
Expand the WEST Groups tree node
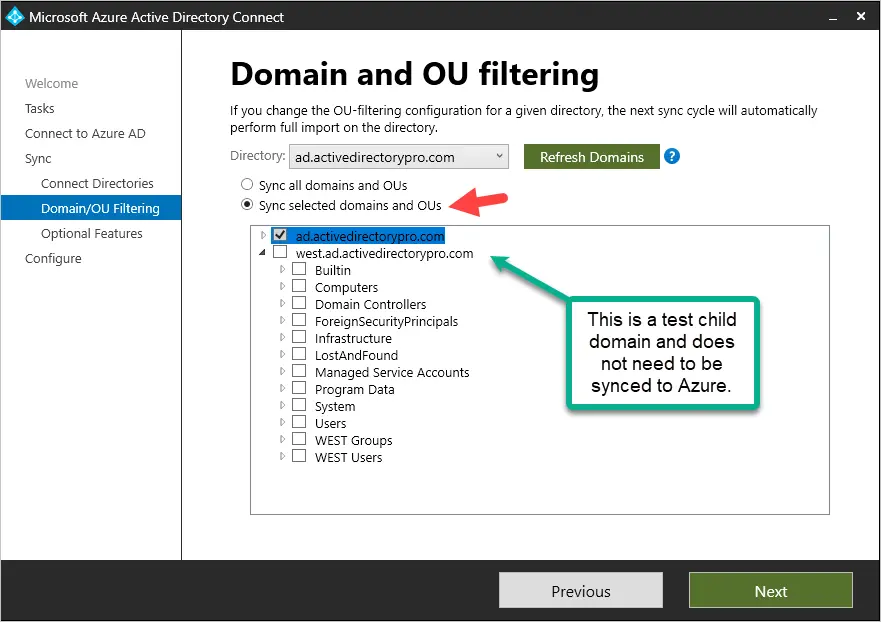coord(282,439)
